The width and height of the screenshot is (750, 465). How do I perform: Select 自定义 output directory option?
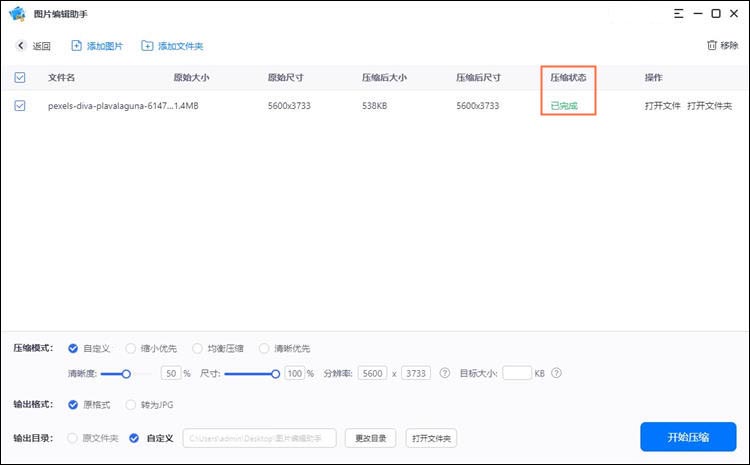tap(134, 438)
